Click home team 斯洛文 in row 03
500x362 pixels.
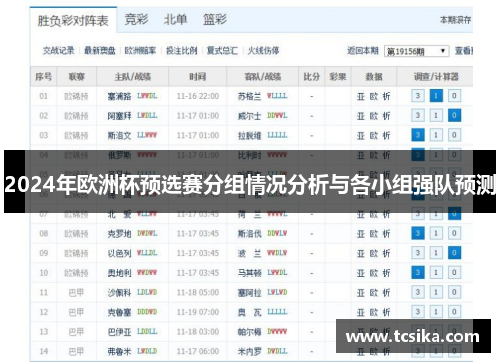pyautogui.click(x=119, y=136)
